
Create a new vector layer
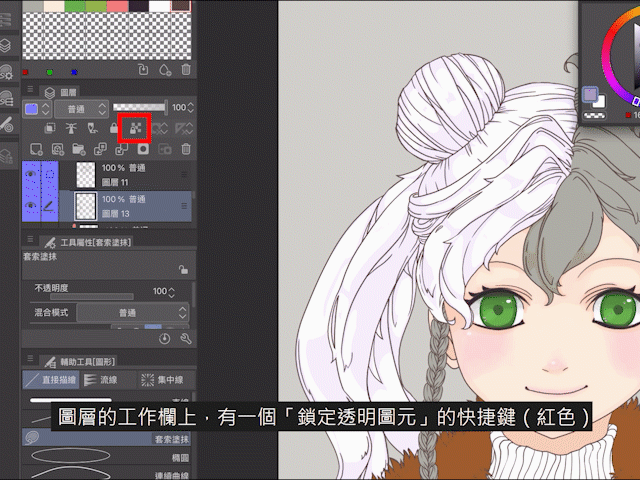58,149
